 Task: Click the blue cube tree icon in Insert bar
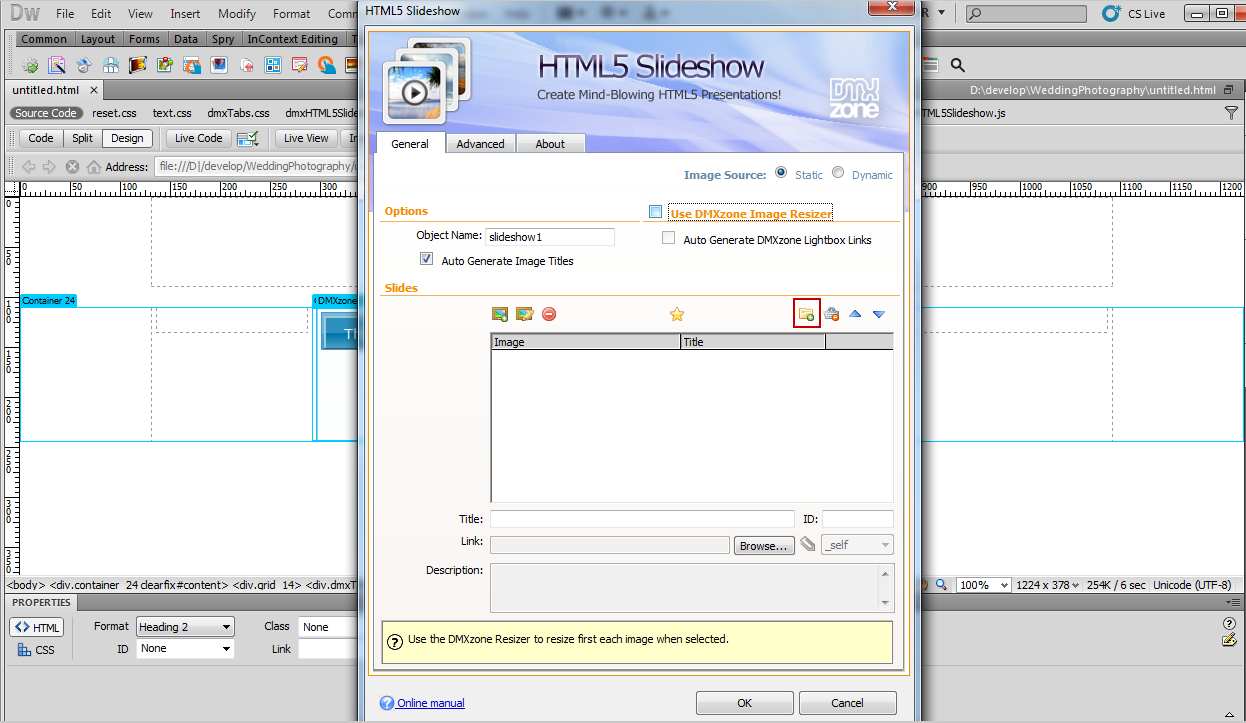tap(111, 65)
